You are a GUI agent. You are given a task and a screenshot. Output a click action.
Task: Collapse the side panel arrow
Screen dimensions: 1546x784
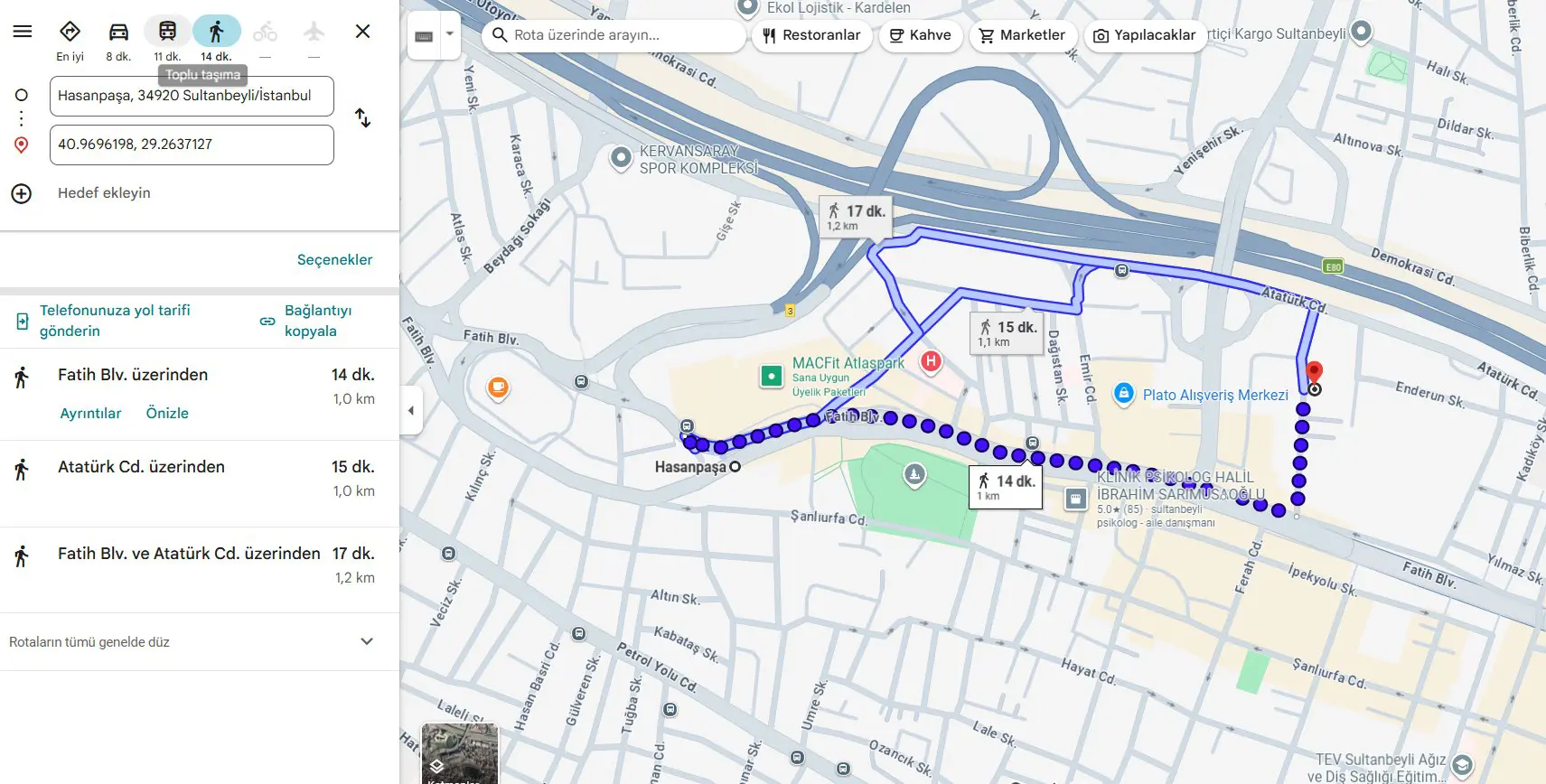(x=411, y=411)
